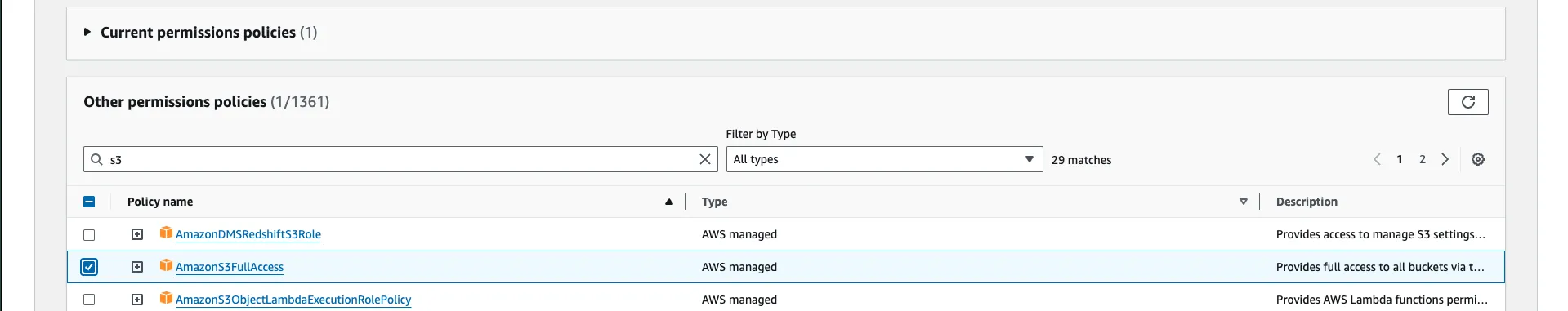Go to previous page of results
This screenshot has height=311, width=1568.
(x=1377, y=159)
